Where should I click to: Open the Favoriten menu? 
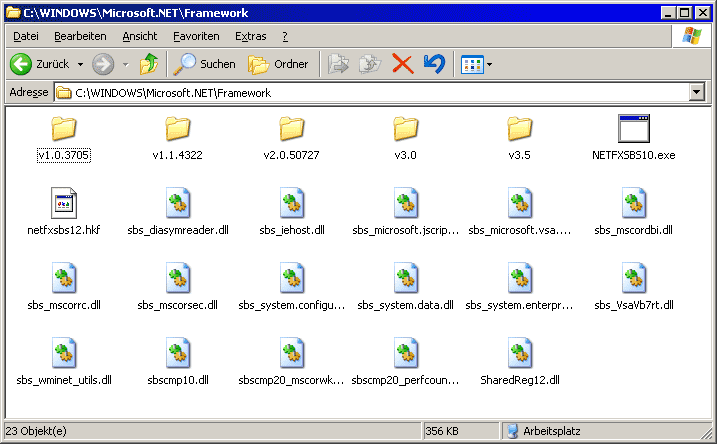(x=196, y=36)
